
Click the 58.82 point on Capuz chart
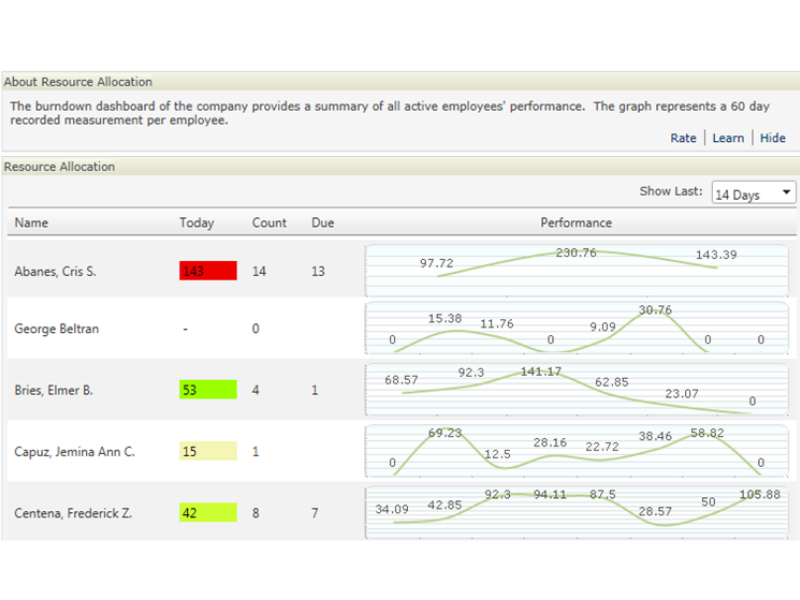tap(707, 433)
